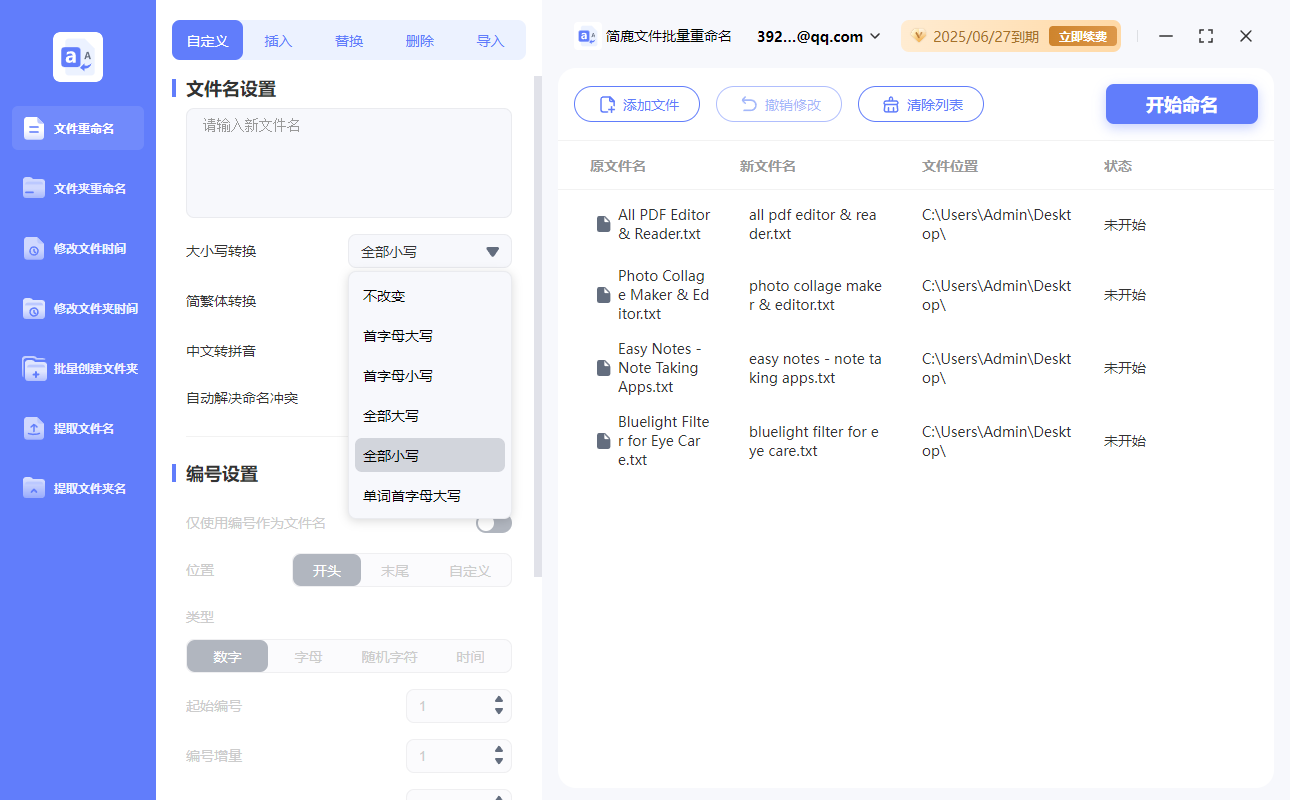Click the fullscreen window icon

[1206, 36]
